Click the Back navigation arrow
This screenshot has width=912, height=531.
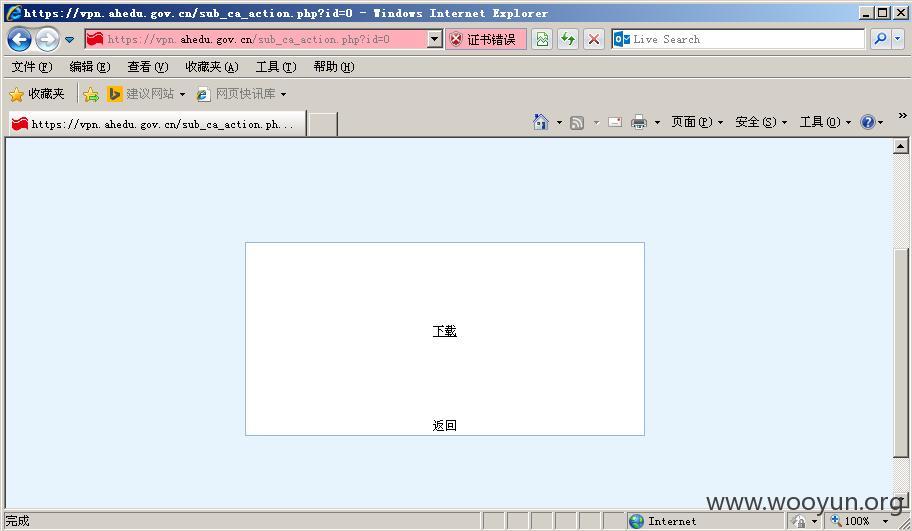tap(20, 40)
